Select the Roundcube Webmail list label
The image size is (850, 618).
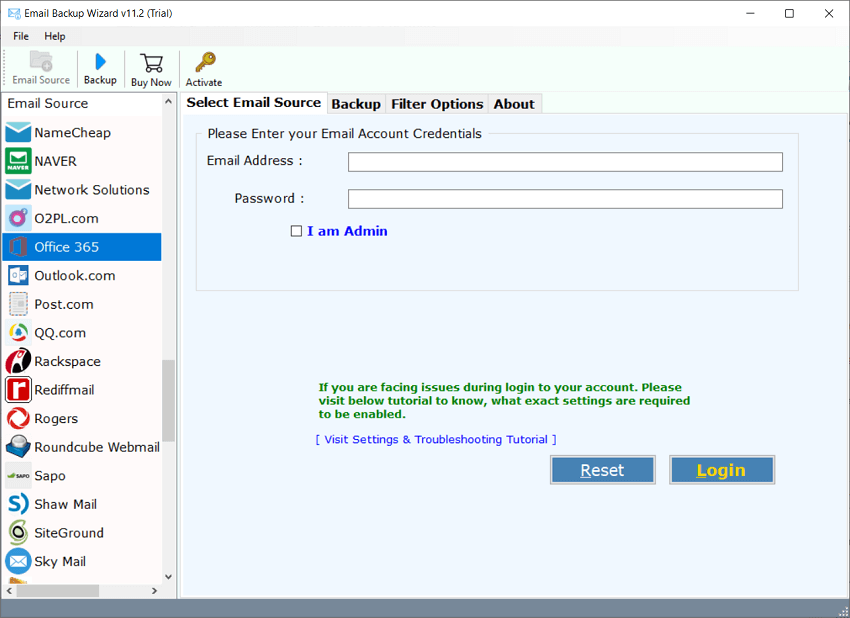[x=97, y=447]
